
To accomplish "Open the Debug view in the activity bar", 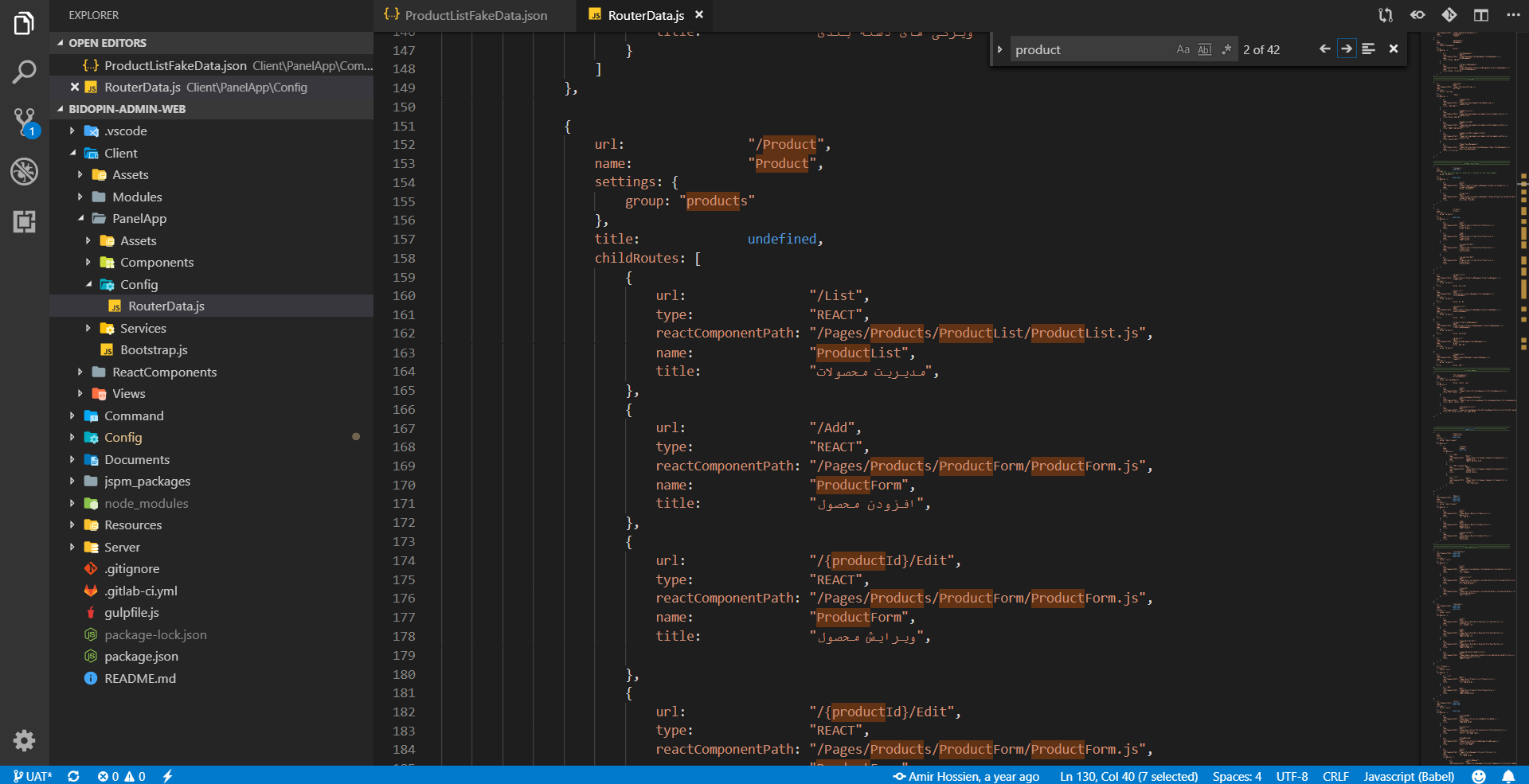I will [x=24, y=171].
